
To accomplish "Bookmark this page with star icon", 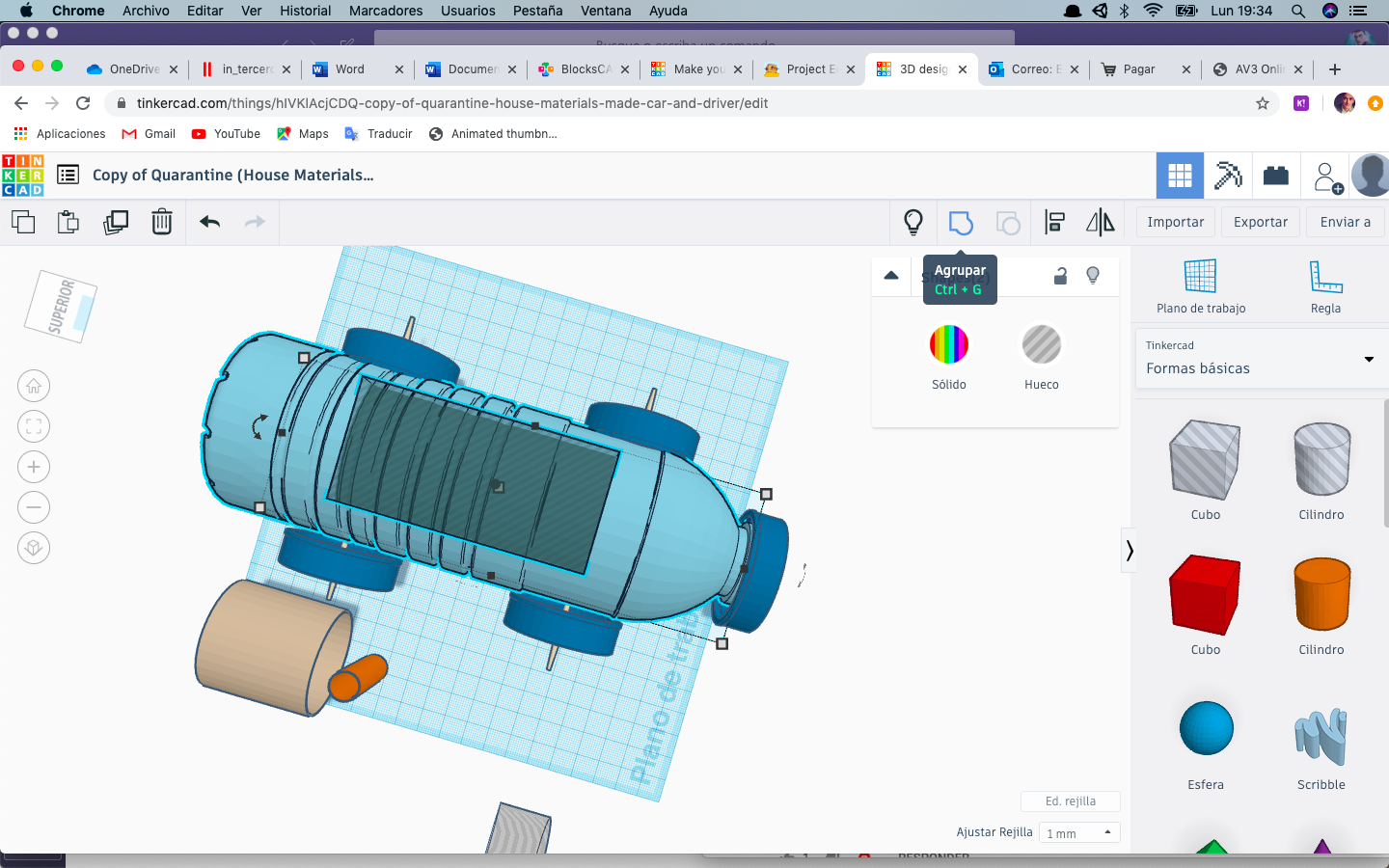I will (x=1263, y=103).
